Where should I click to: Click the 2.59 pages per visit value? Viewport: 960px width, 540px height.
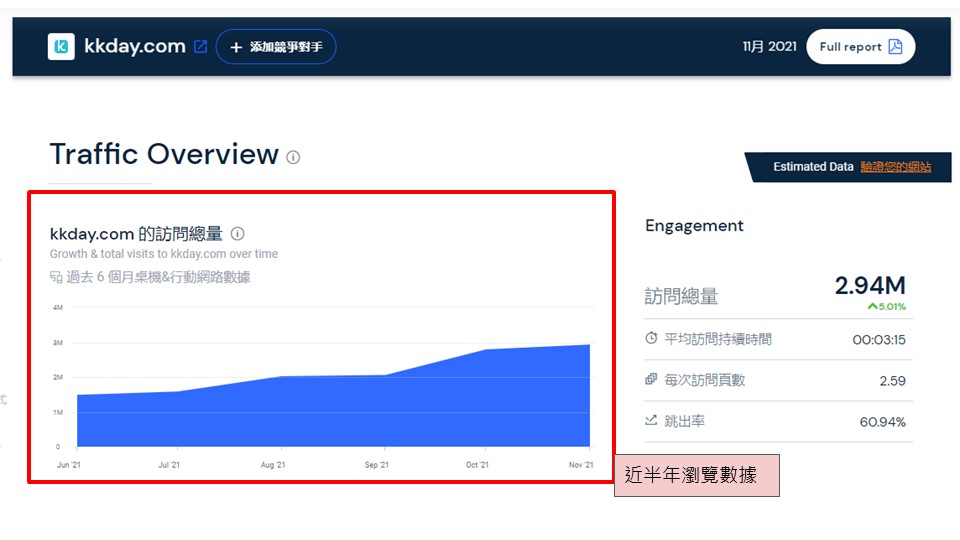pos(893,381)
